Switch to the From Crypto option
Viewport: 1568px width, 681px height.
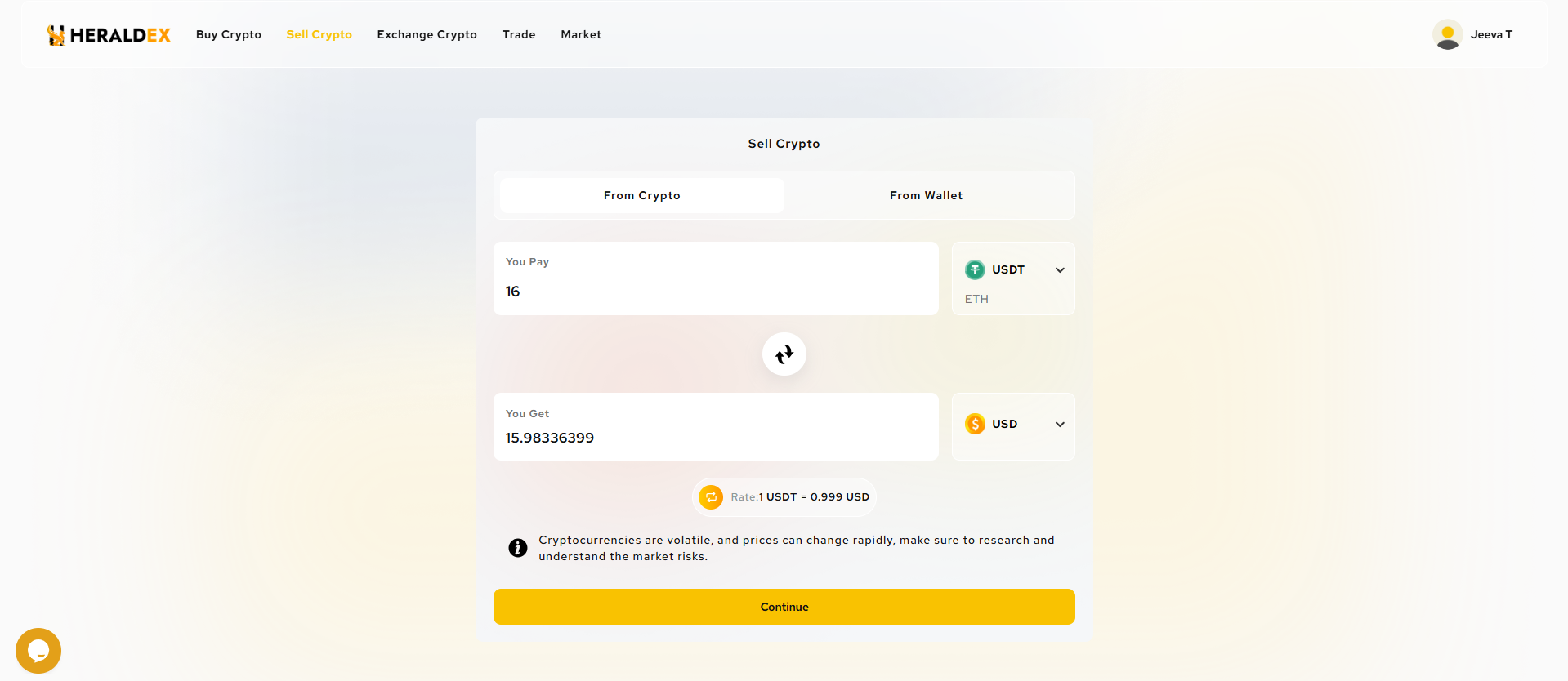pyautogui.click(x=641, y=195)
